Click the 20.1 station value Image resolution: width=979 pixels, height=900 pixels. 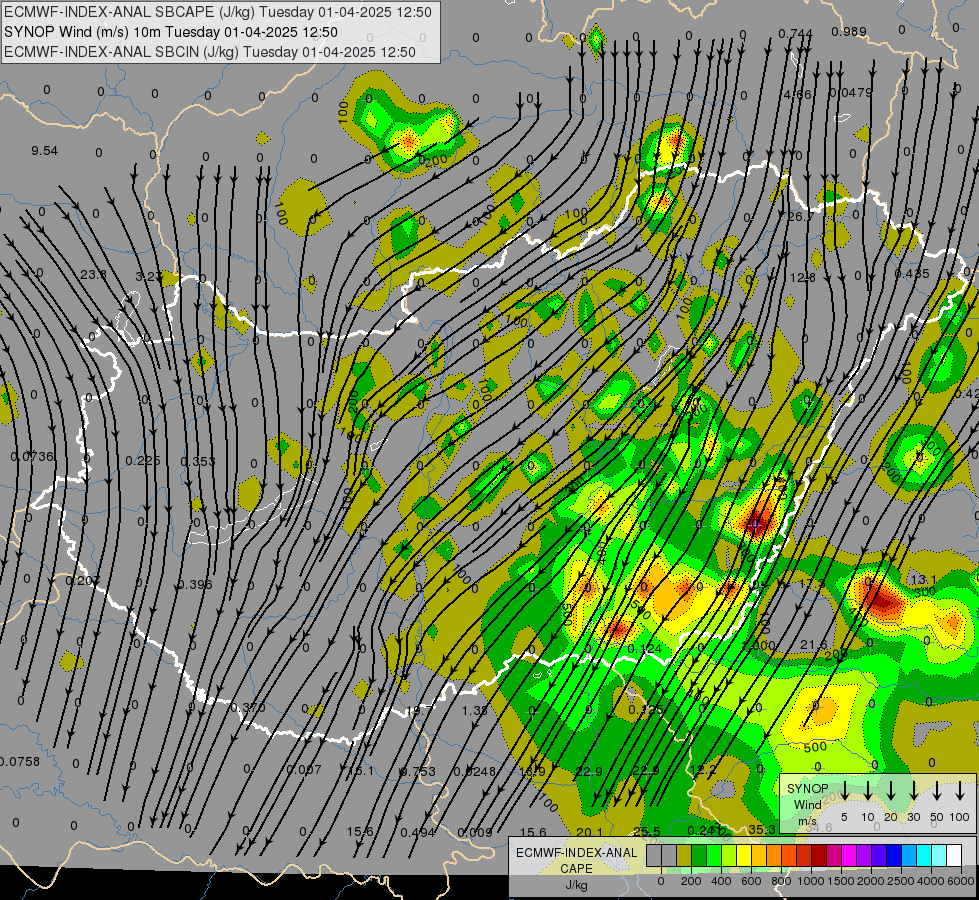pos(589,832)
